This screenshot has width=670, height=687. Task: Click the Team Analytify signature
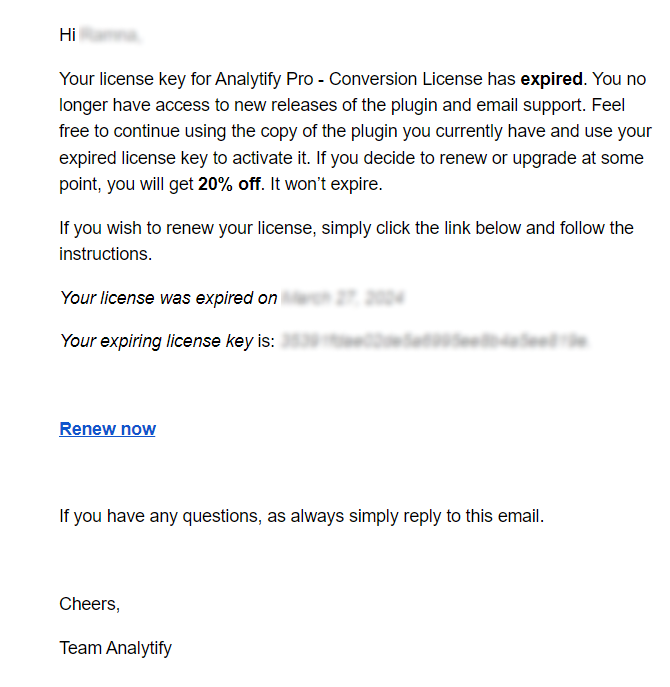coord(116,648)
